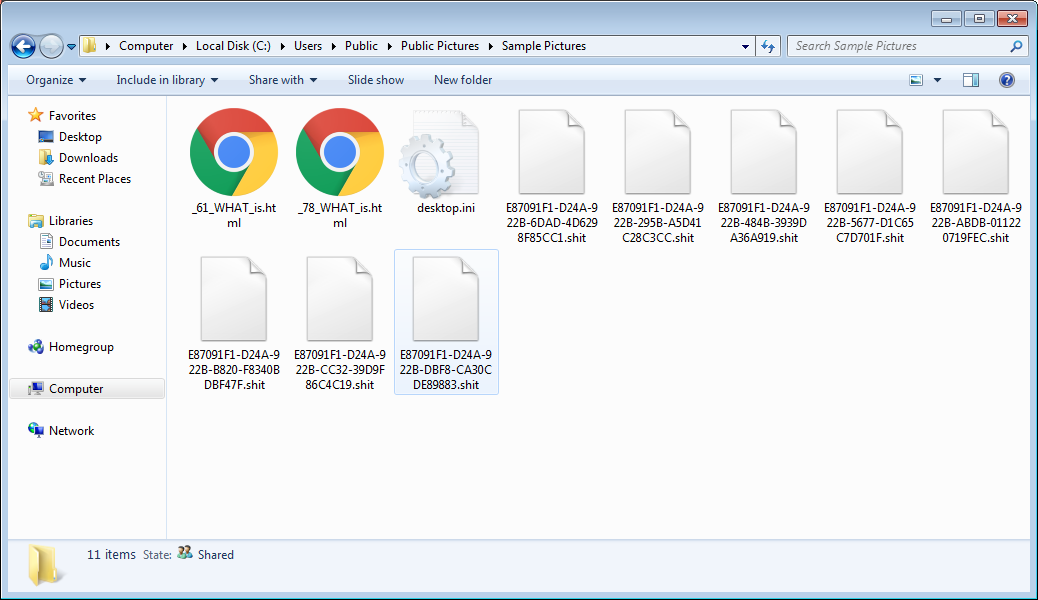This screenshot has height=600, width=1038.
Task: Show the preview pane icon
Action: pos(970,80)
